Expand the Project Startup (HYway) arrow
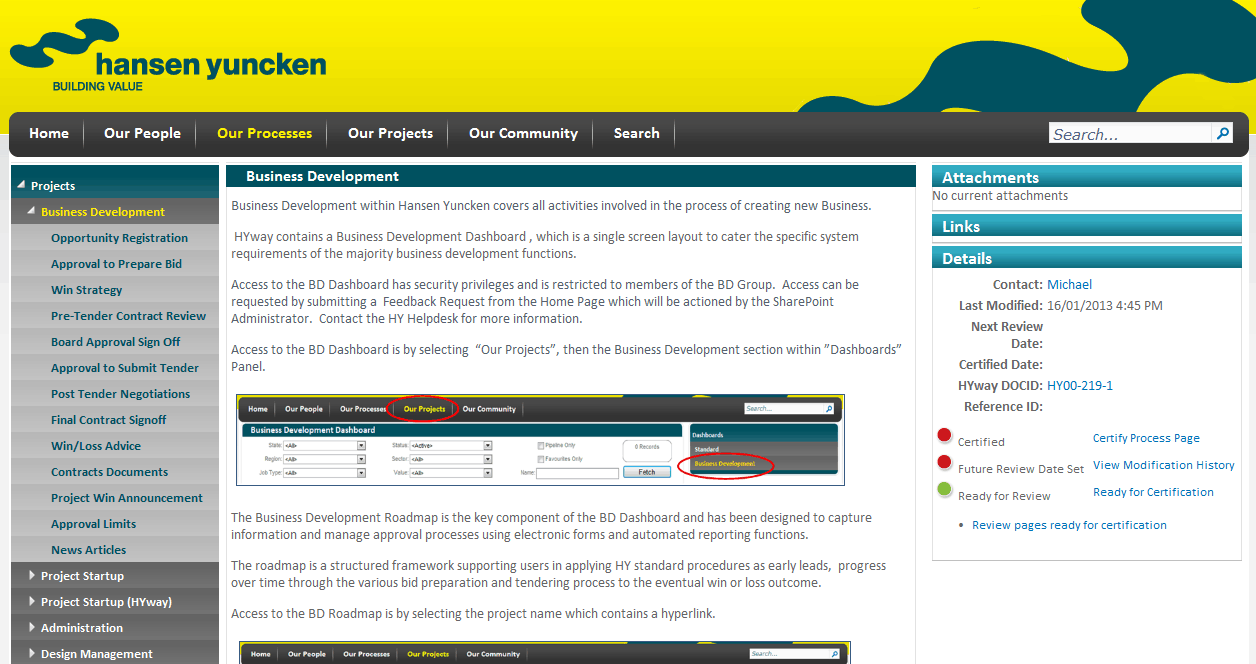The width and height of the screenshot is (1256, 664). click(32, 601)
